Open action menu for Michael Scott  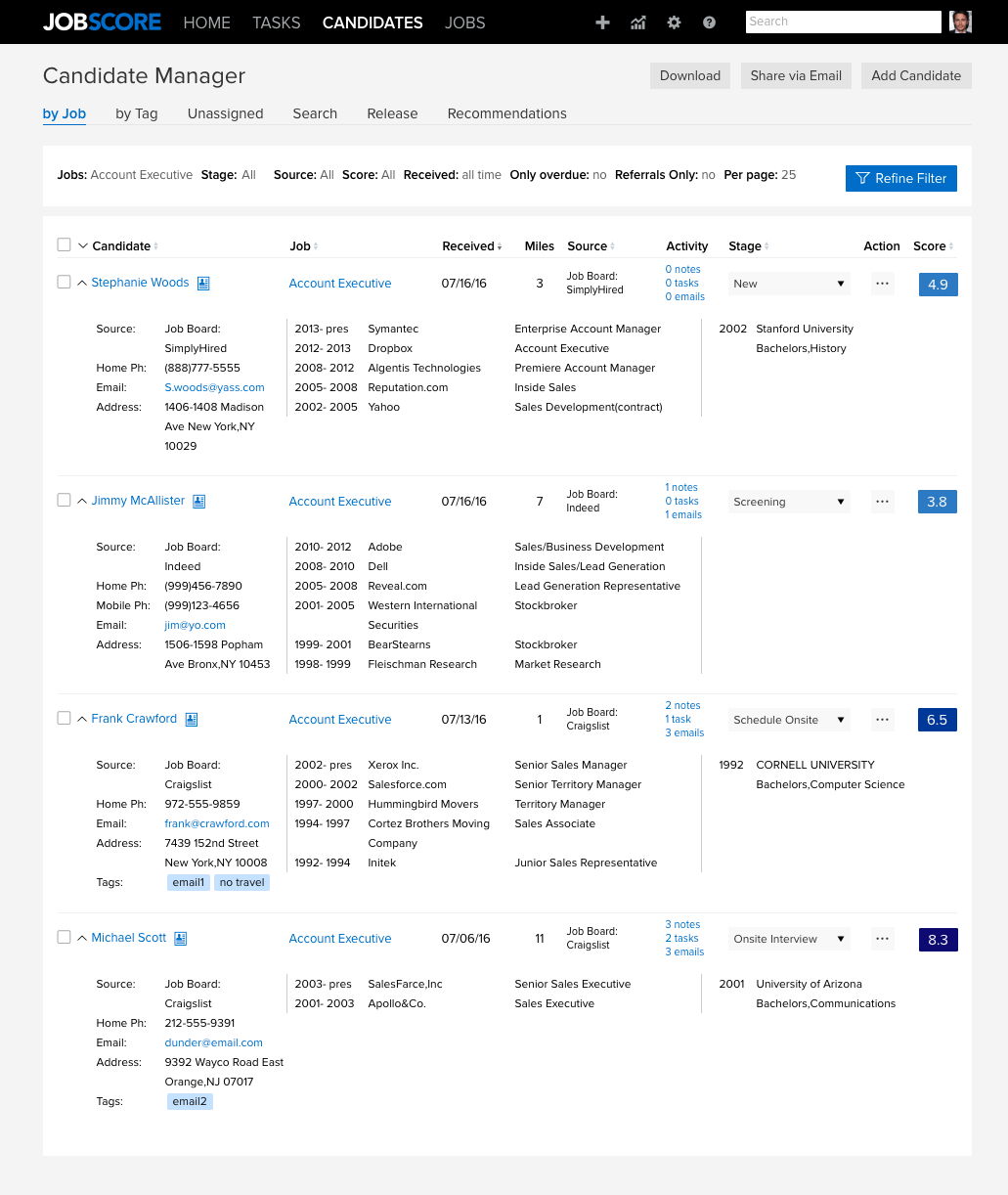coord(882,939)
